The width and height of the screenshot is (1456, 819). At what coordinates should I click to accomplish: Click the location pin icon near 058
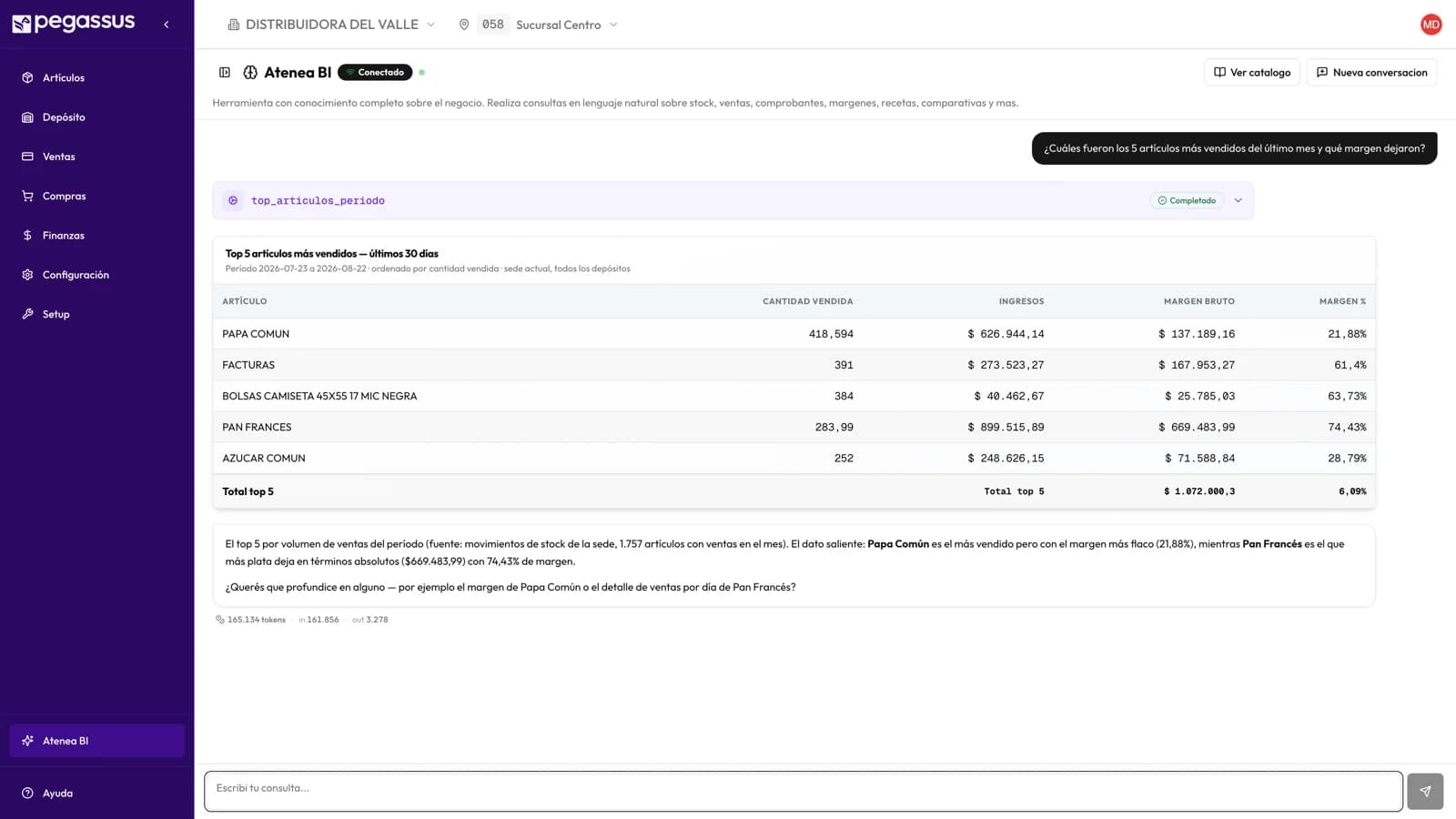click(464, 25)
